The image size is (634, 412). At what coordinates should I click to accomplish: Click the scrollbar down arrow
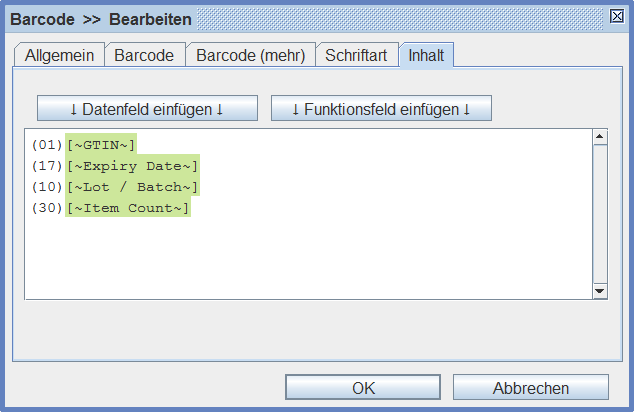click(600, 291)
